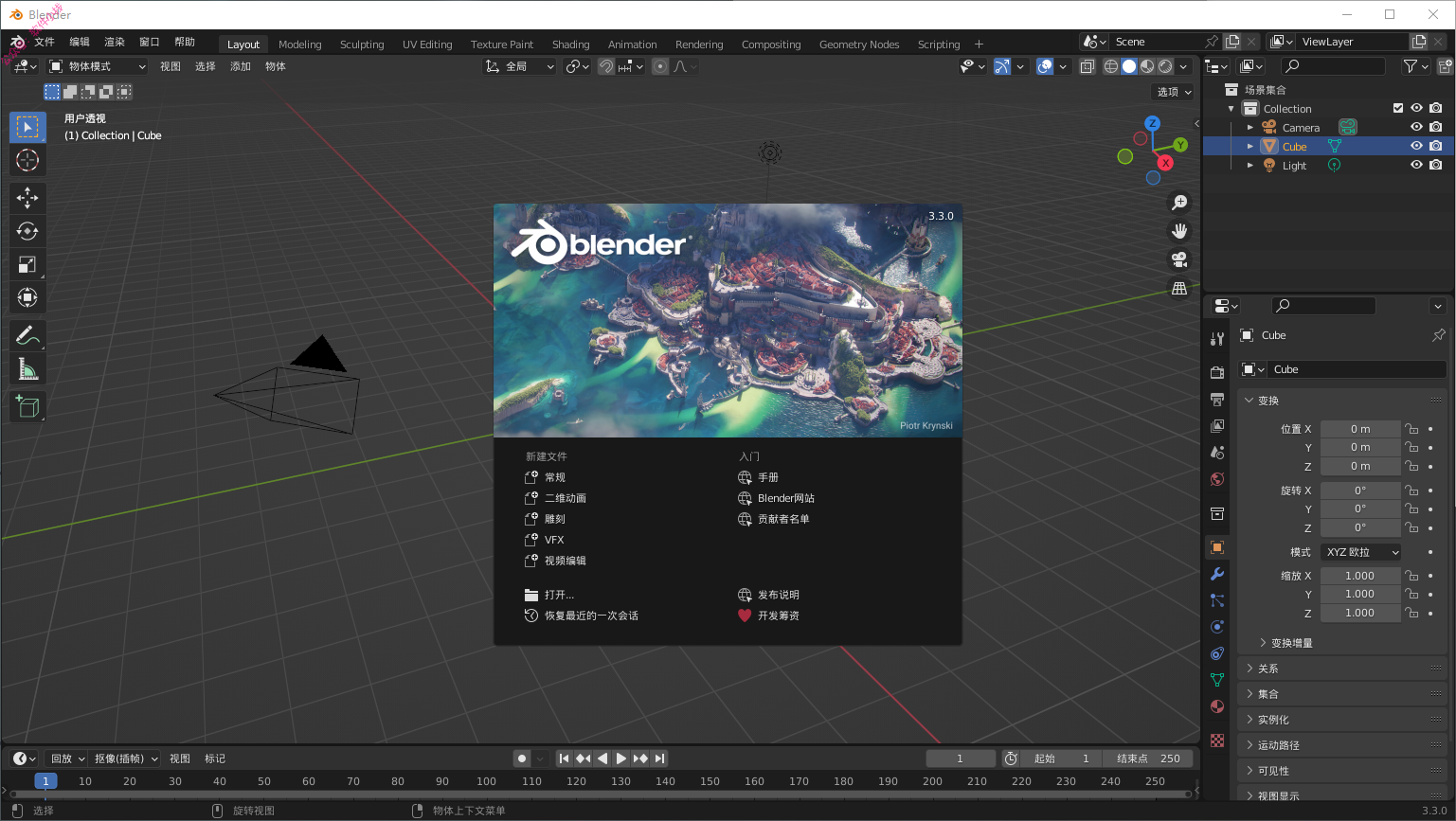Viewport: 1456px width, 821px height.
Task: Adjust the End frame field 250
Action: (1149, 759)
